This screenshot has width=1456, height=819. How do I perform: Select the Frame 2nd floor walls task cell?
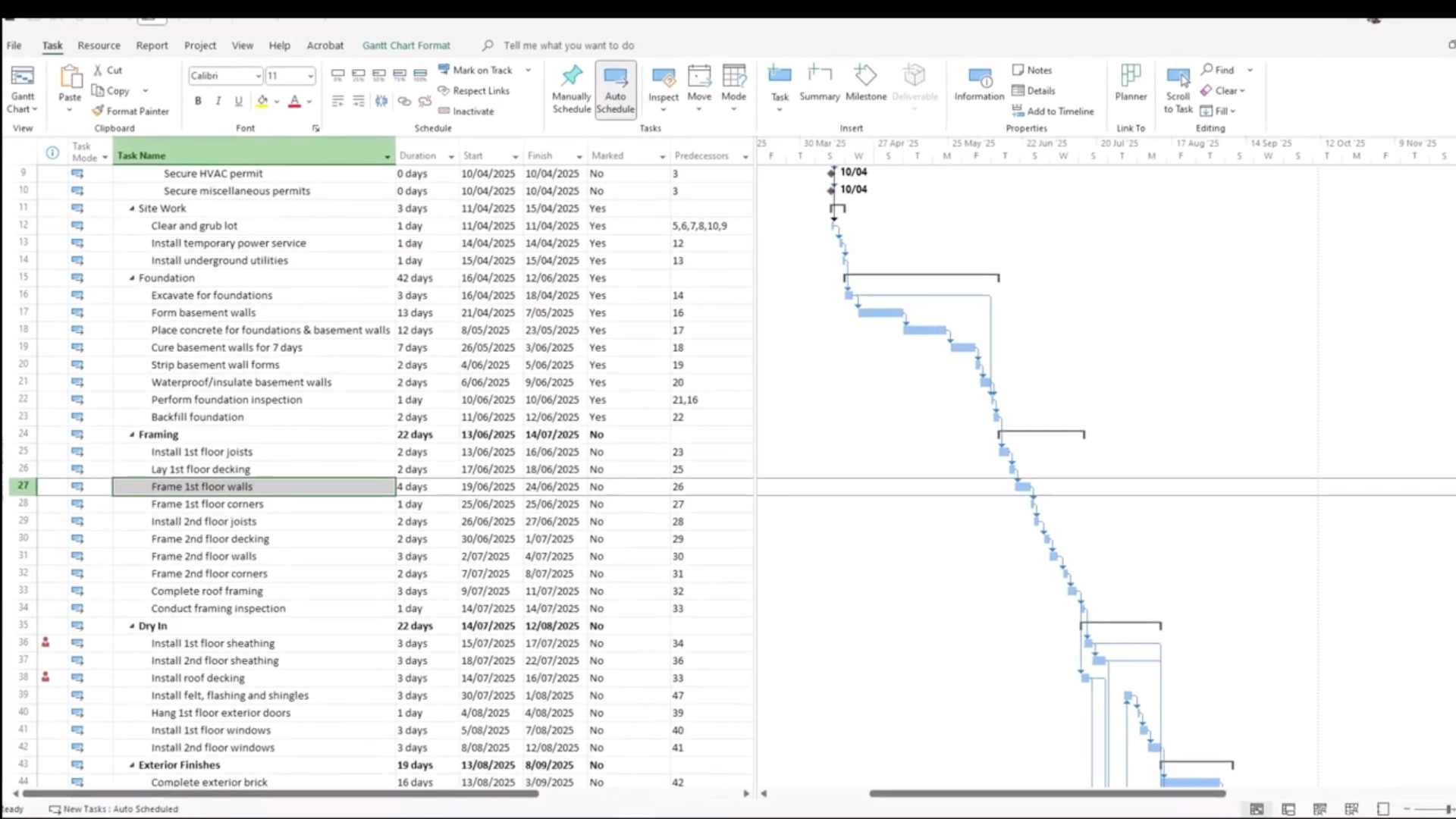pos(203,557)
